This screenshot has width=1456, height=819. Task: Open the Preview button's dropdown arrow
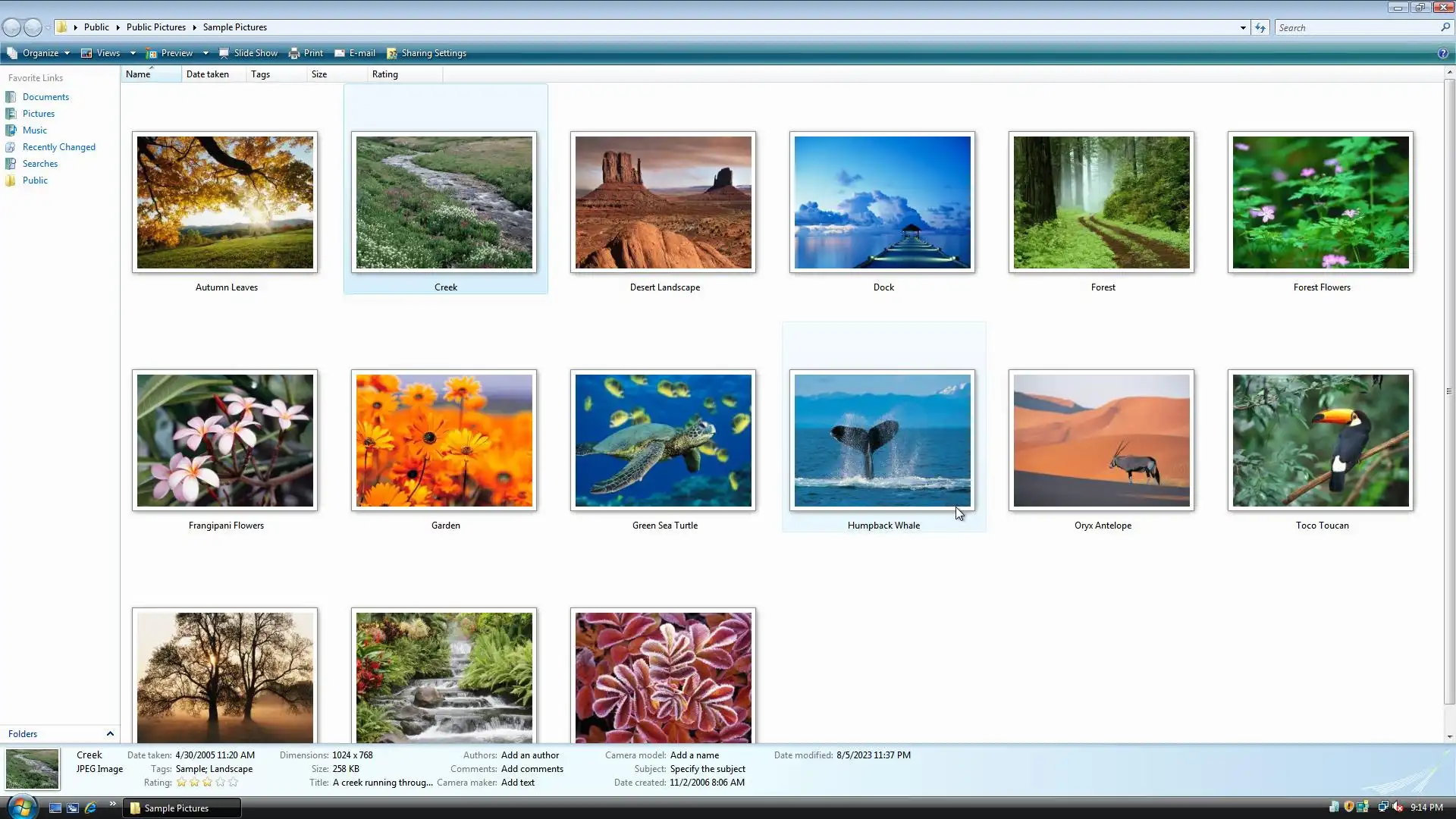coord(206,53)
